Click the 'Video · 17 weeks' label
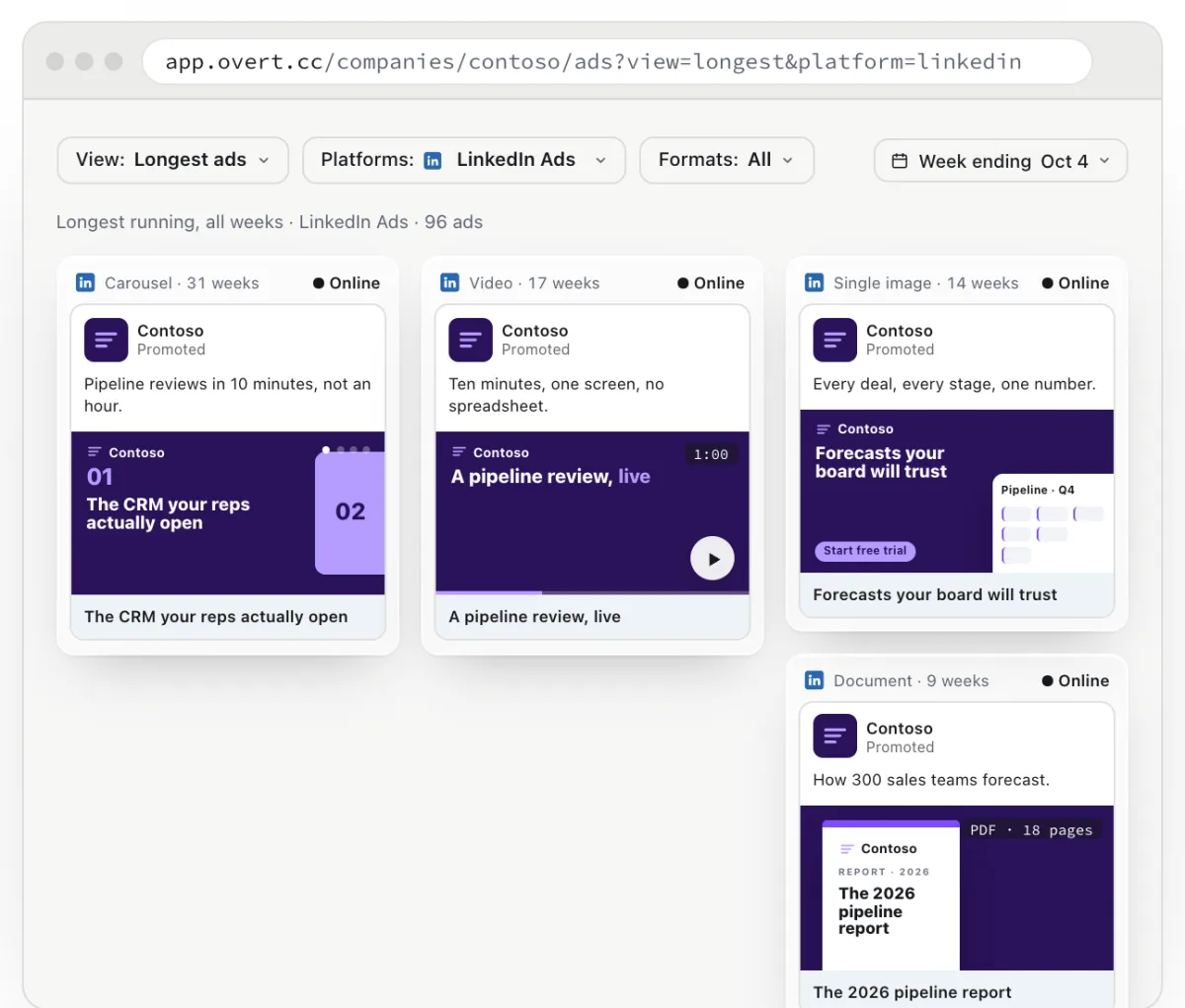 [x=534, y=283]
